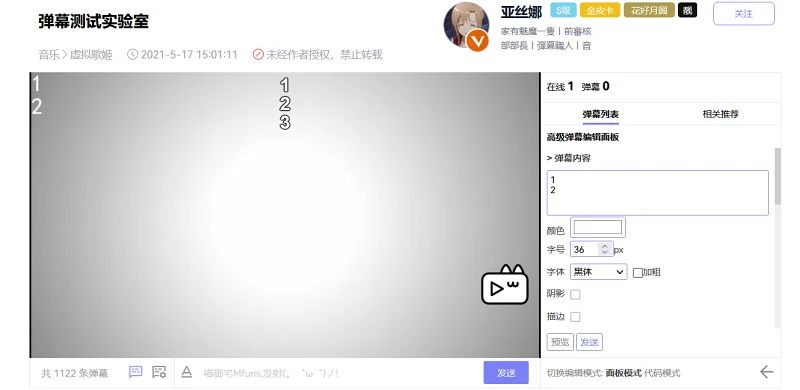The height and width of the screenshot is (390, 800).
Task: Click the 未经作者授权，禁止转载 notice
Action: pos(324,55)
